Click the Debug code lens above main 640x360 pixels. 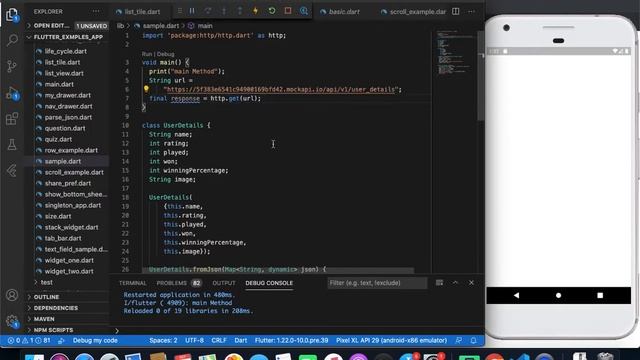165,54
